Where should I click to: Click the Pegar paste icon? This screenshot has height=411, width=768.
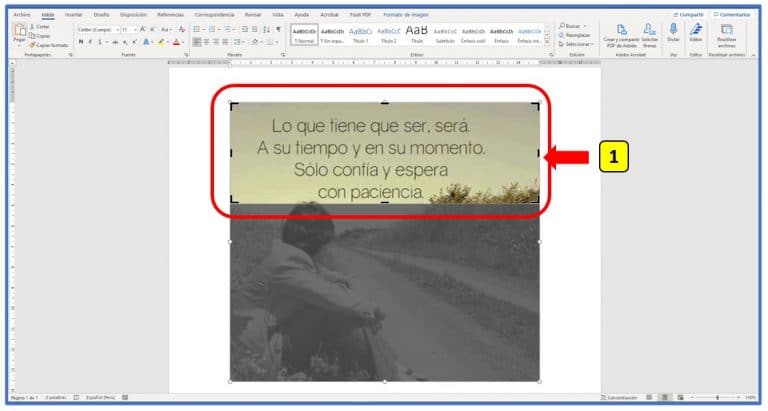[20, 31]
